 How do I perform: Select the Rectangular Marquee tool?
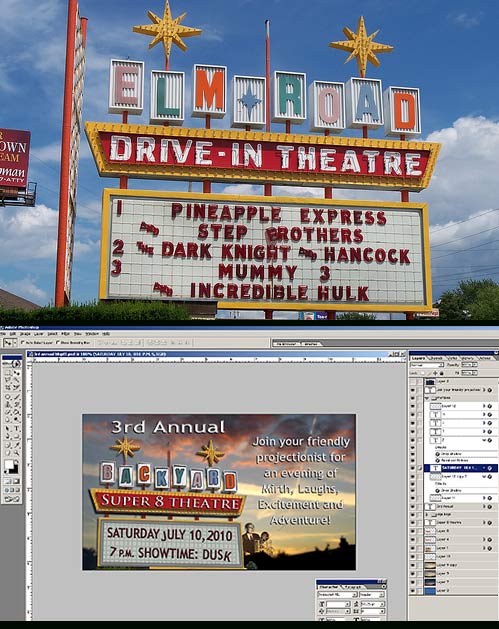point(7,372)
